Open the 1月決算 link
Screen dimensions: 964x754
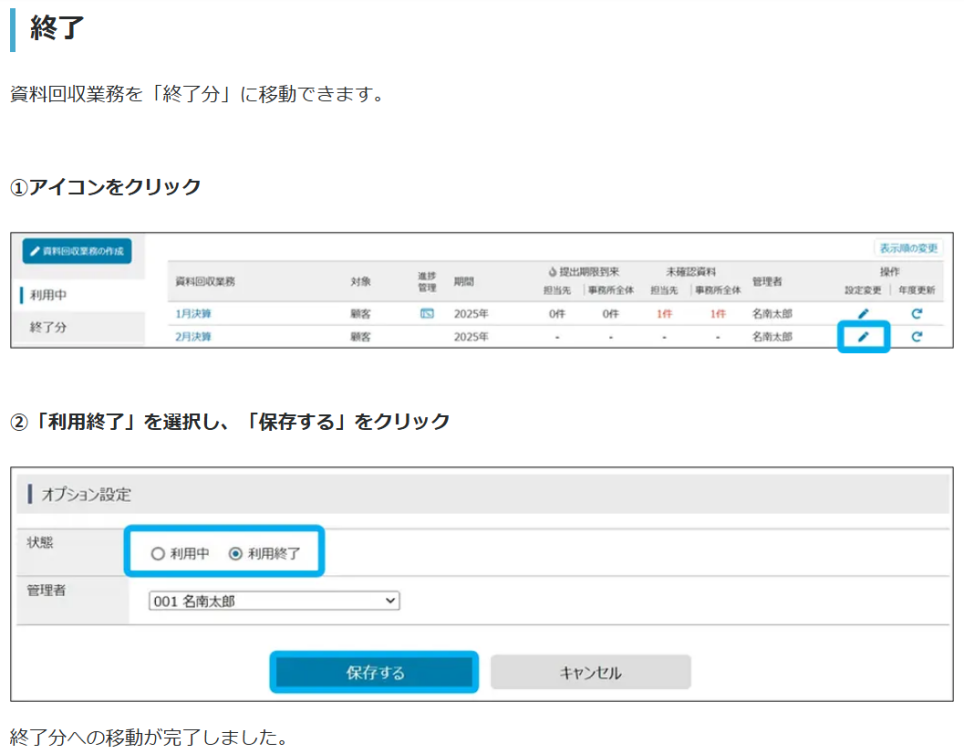[193, 313]
